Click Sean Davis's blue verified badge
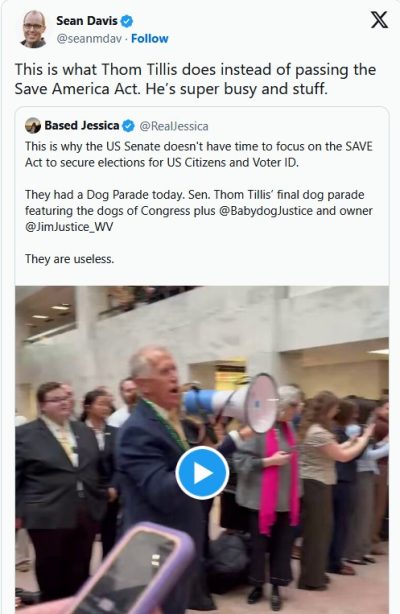The height and width of the screenshot is (614, 400). (127, 21)
